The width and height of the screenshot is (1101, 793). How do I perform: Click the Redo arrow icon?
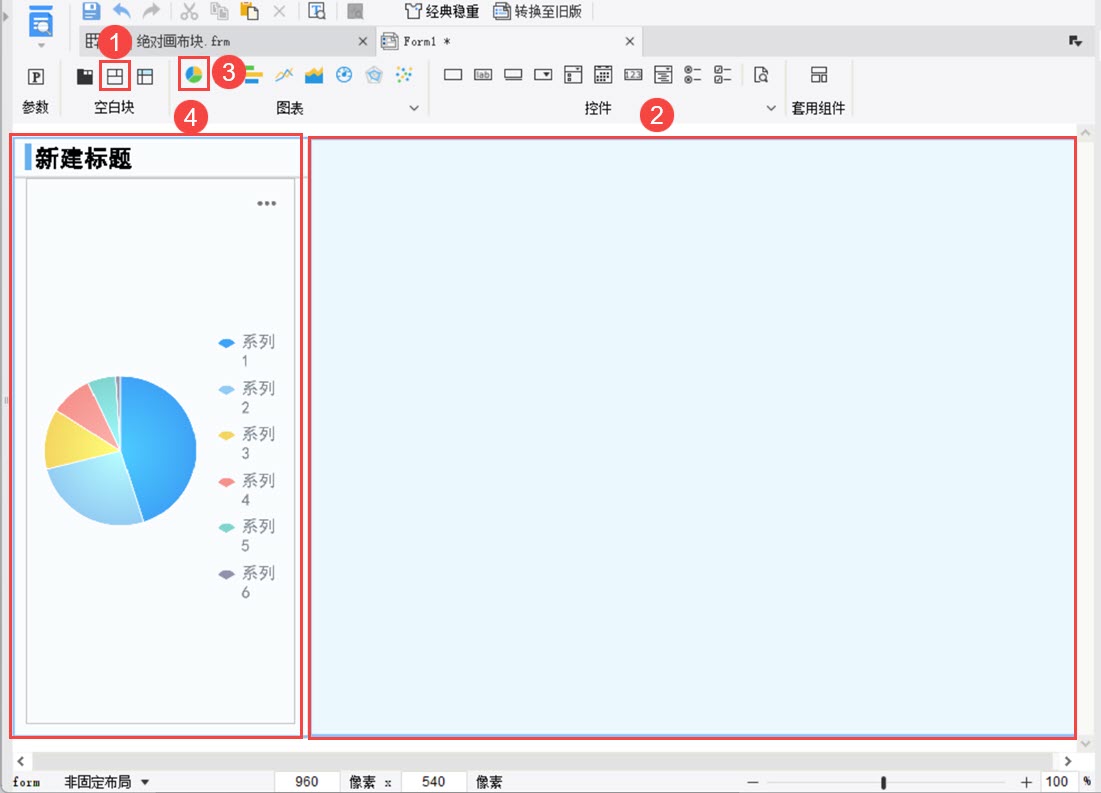pos(151,11)
